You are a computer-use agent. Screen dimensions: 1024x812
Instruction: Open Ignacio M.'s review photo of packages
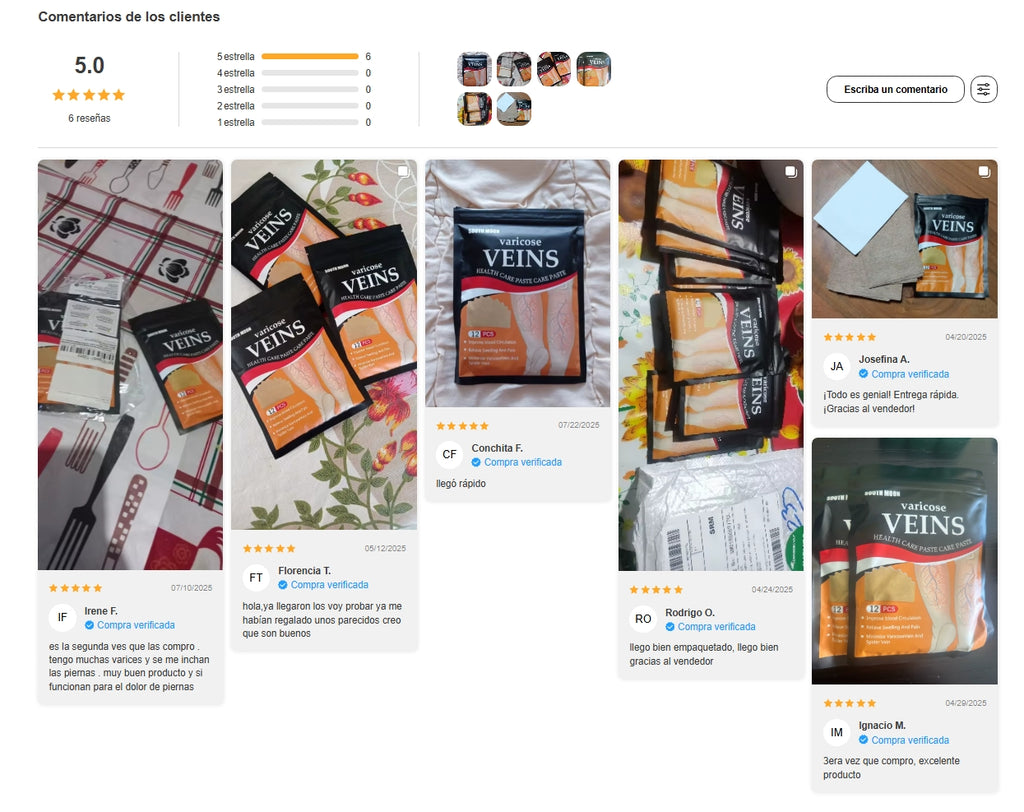coord(904,561)
